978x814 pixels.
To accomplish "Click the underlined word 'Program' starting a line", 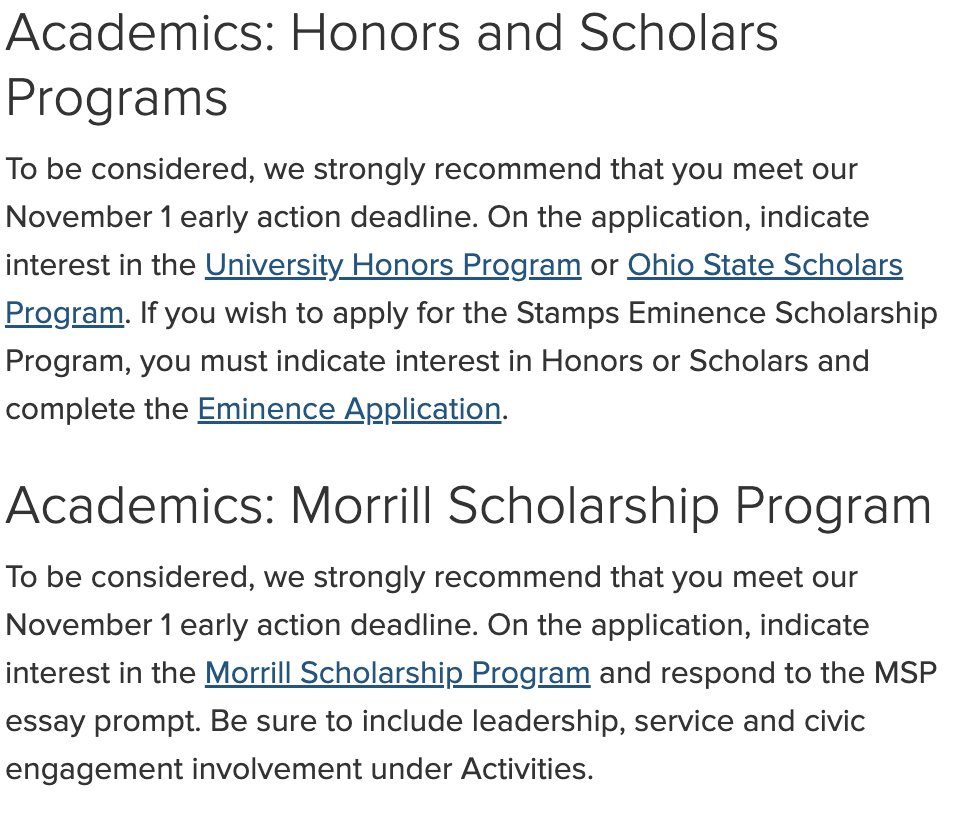I will point(64,313).
